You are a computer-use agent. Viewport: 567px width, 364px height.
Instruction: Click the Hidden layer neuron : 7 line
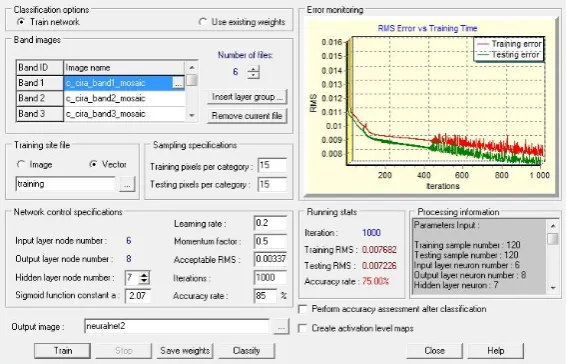tap(456, 285)
